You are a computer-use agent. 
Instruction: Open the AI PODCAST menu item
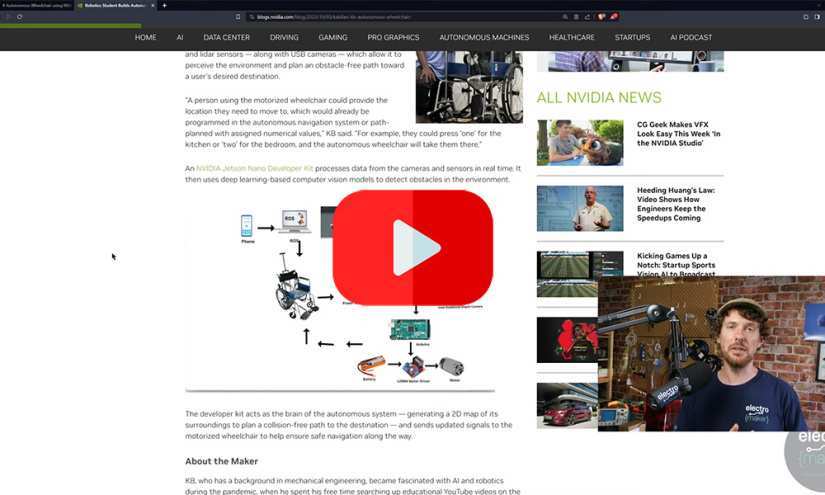click(691, 37)
